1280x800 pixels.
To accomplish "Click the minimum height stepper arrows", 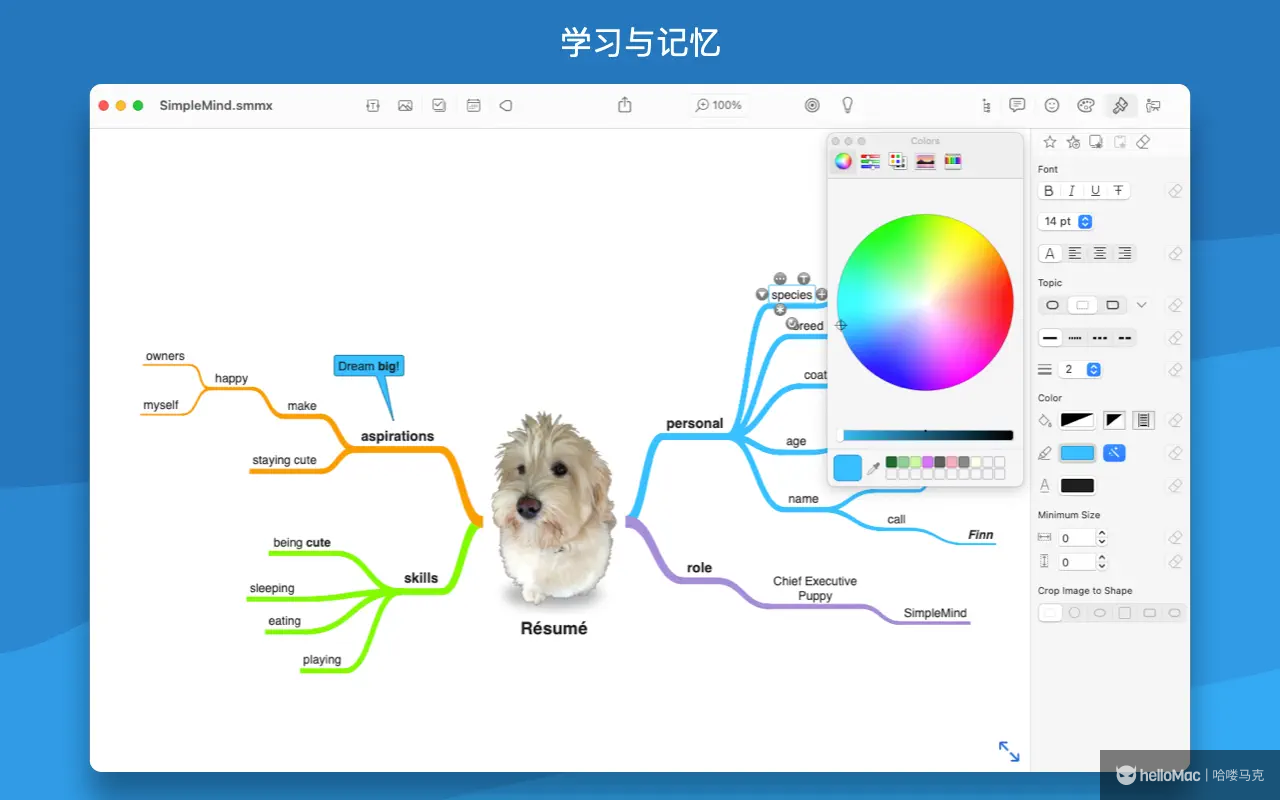I will coord(1102,563).
